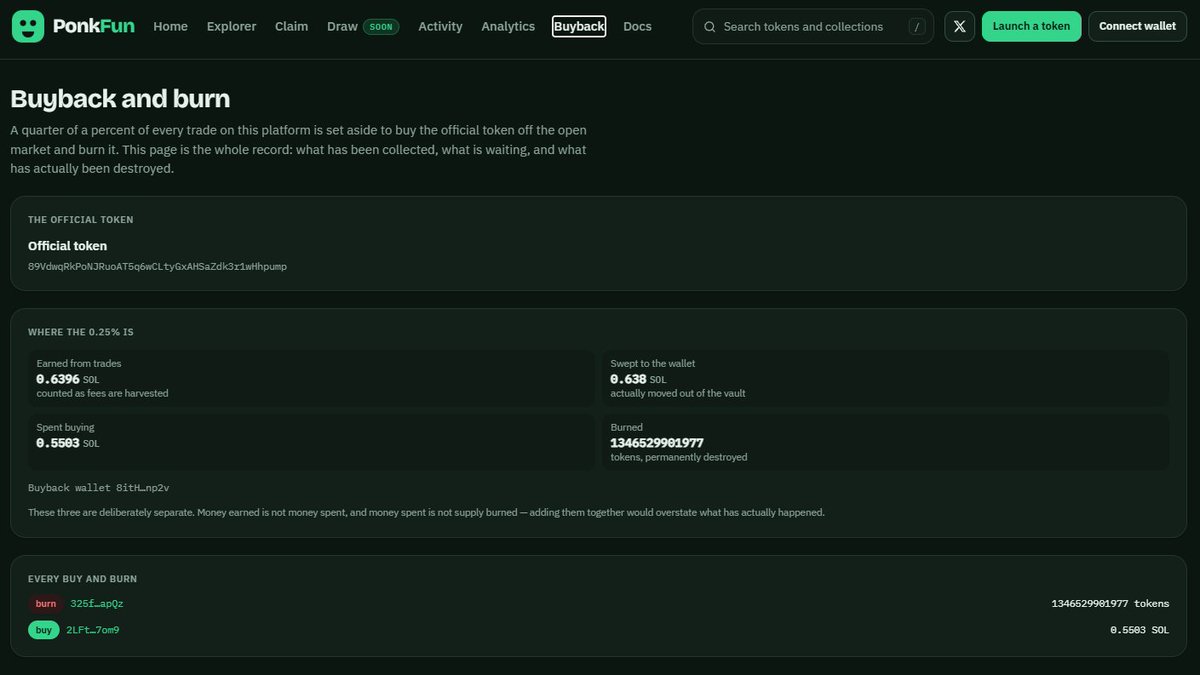The width and height of the screenshot is (1200, 675).
Task: Select the Buyback nav item
Action: 579,27
